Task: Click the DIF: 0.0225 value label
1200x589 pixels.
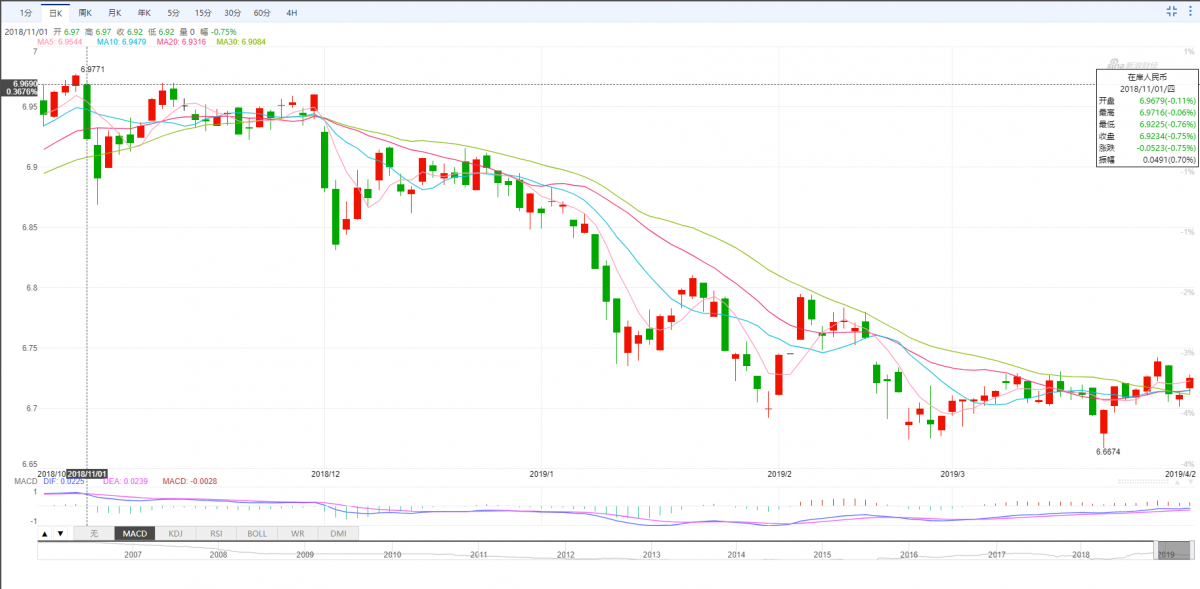Action: pyautogui.click(x=63, y=481)
